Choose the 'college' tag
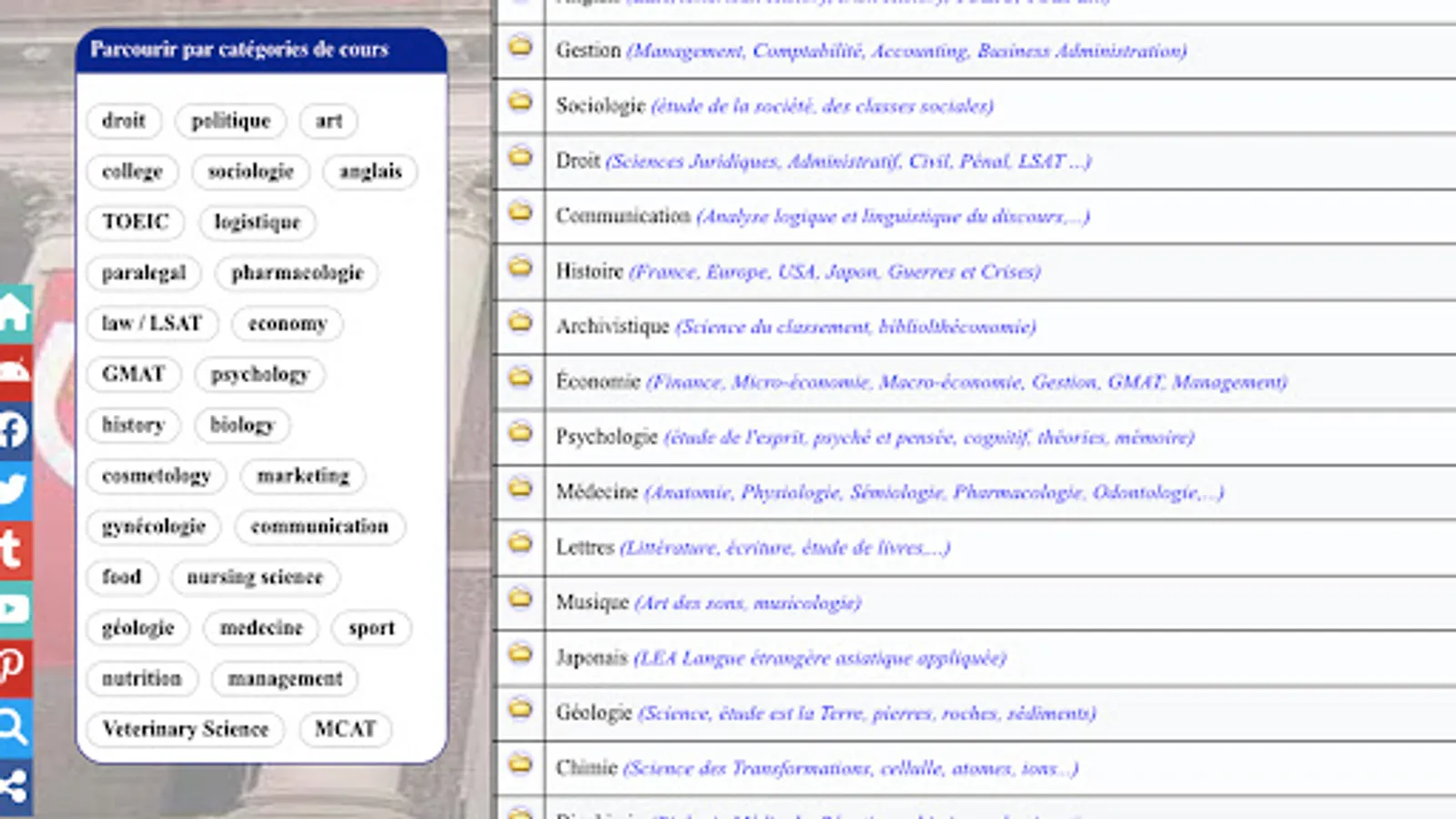Screen dimensions: 1456x819 [132, 171]
